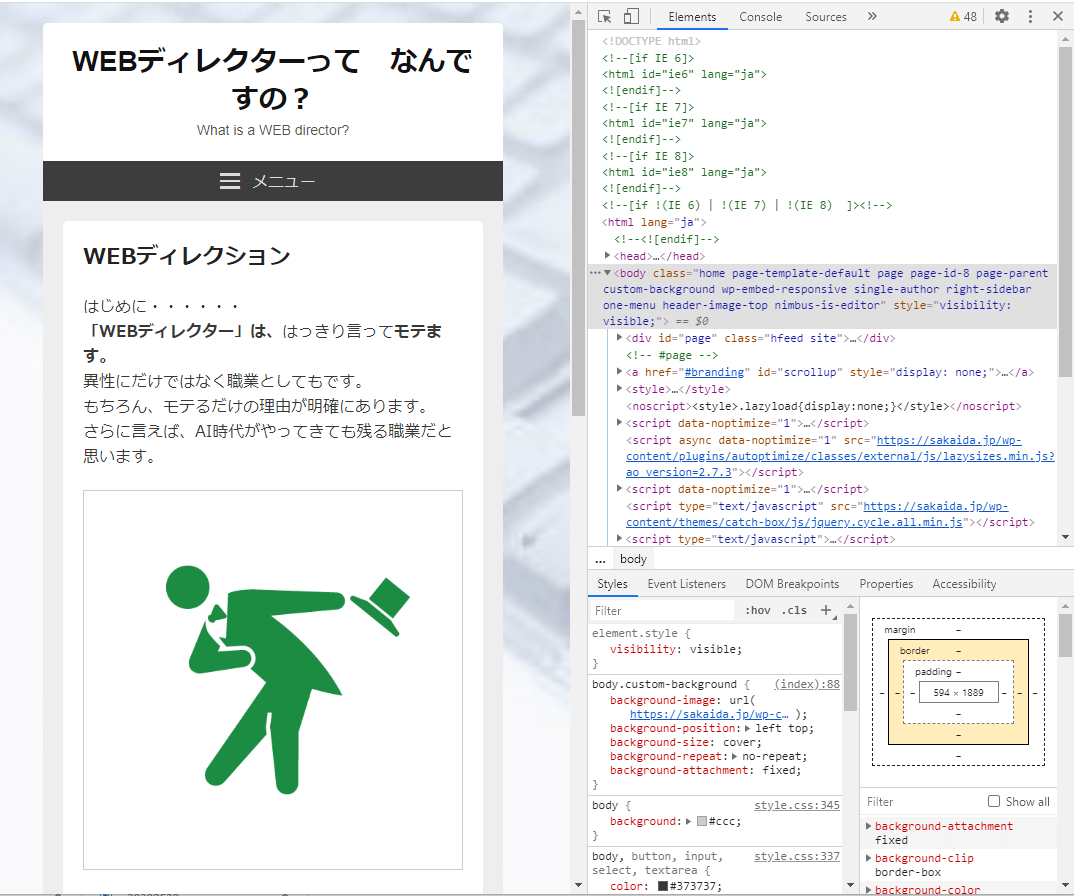Follow the #branding href link

pos(714,372)
